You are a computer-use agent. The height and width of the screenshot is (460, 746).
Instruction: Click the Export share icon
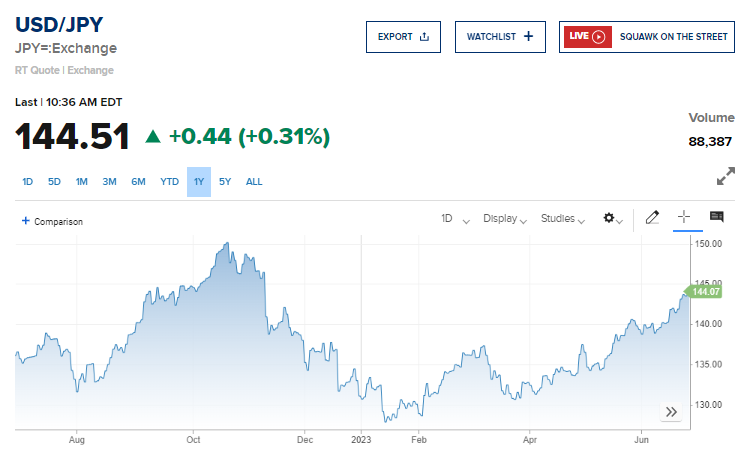coord(424,37)
